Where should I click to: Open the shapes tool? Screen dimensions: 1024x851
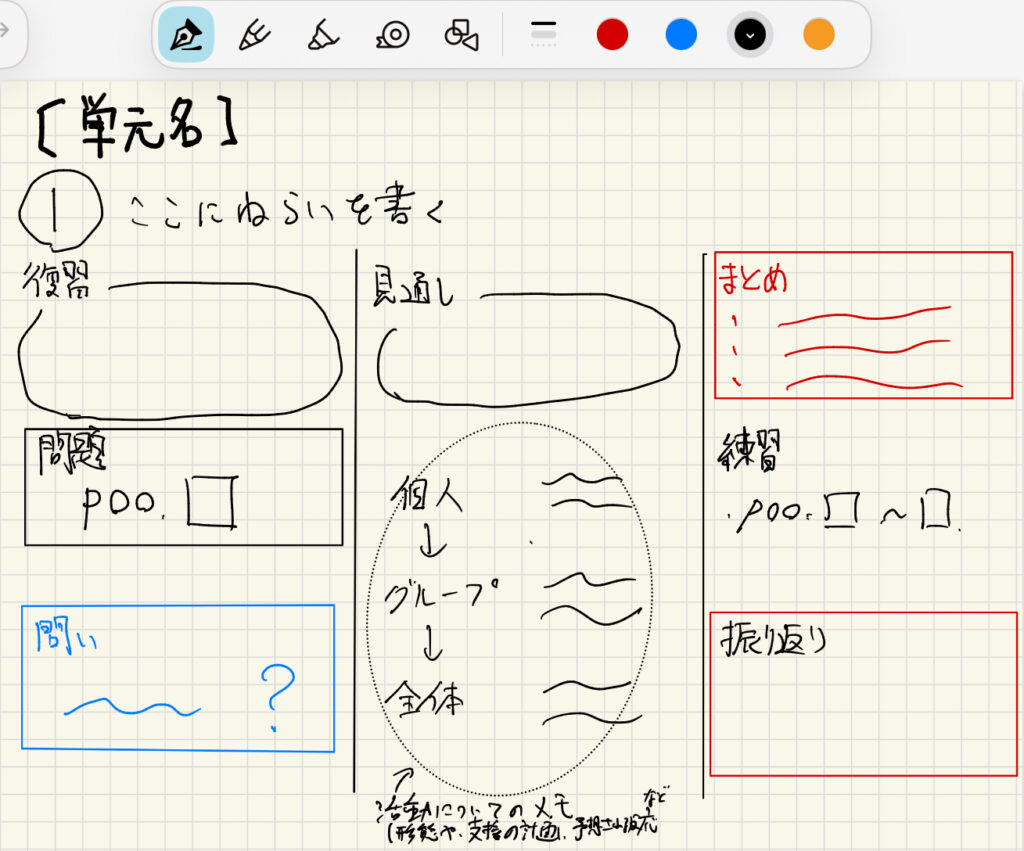point(460,35)
